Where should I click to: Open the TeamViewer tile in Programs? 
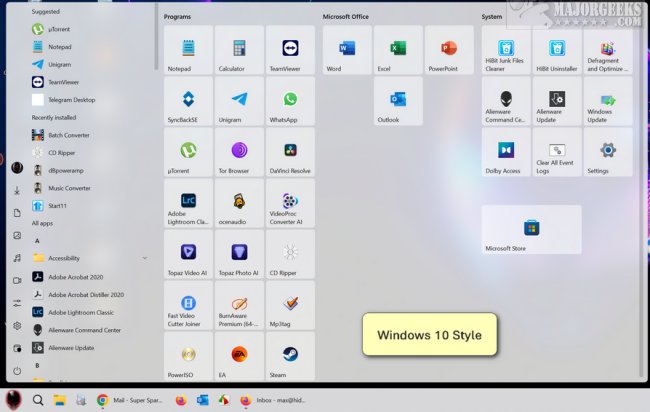[290, 50]
